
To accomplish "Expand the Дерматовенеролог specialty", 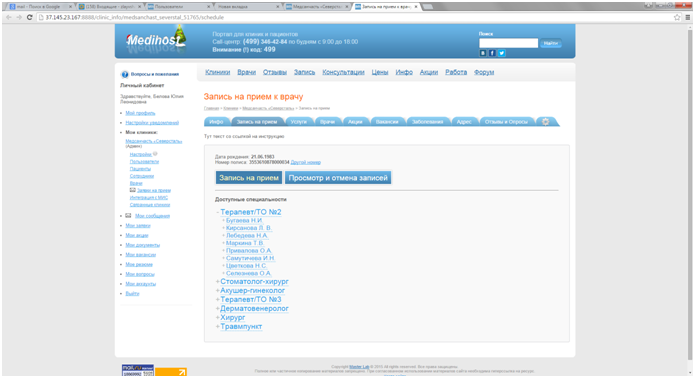I will pos(218,308).
